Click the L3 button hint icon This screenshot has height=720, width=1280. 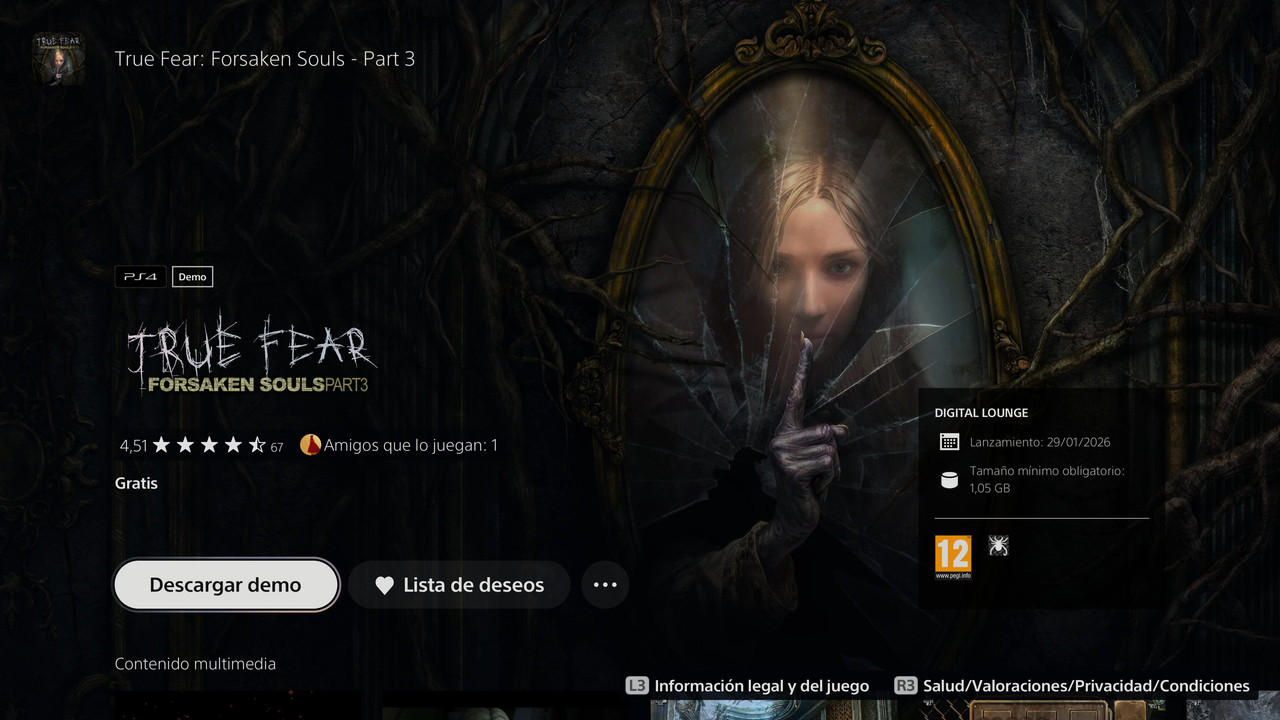tap(637, 686)
